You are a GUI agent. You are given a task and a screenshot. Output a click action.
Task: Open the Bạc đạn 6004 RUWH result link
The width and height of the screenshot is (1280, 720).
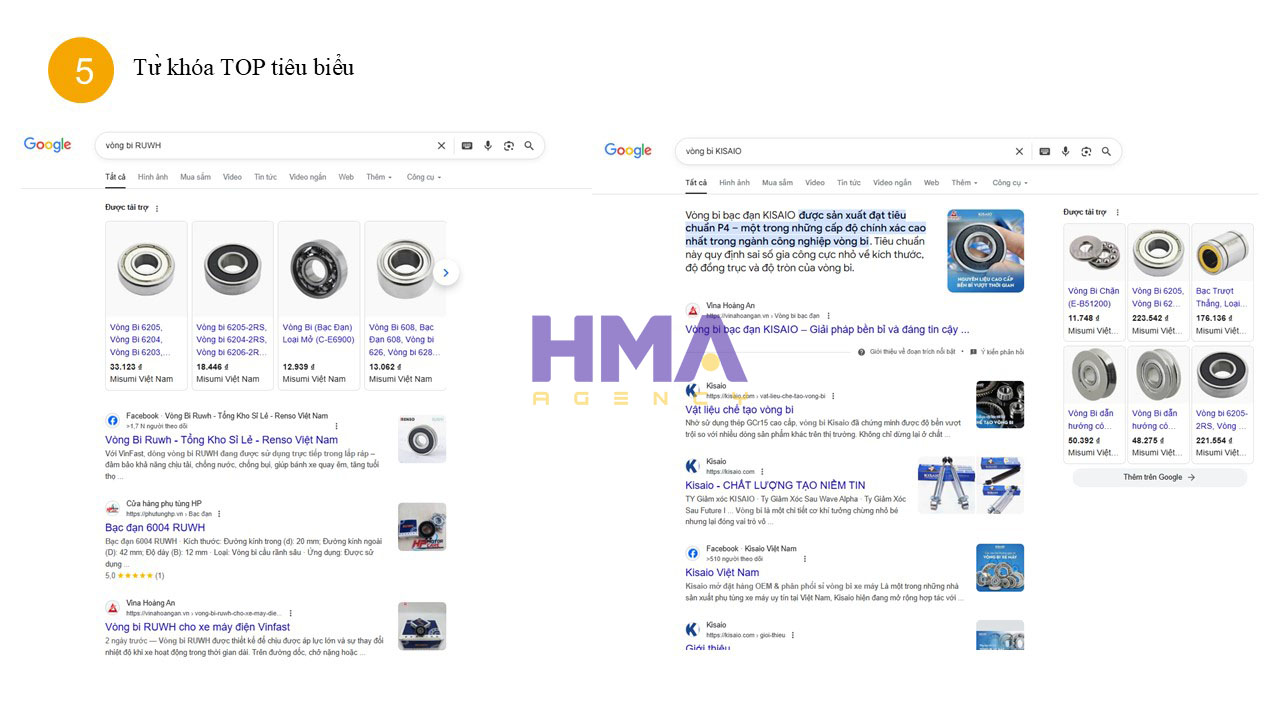click(x=155, y=527)
